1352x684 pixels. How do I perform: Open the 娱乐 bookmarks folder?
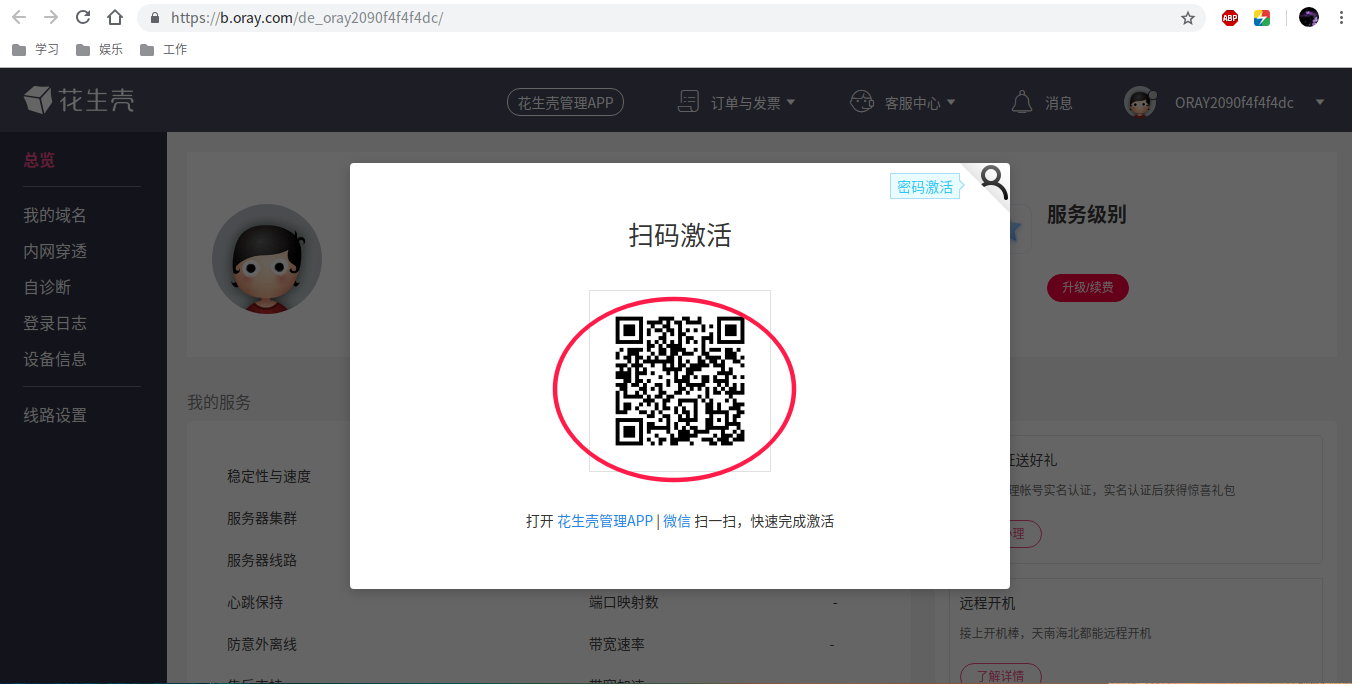[x=100, y=49]
